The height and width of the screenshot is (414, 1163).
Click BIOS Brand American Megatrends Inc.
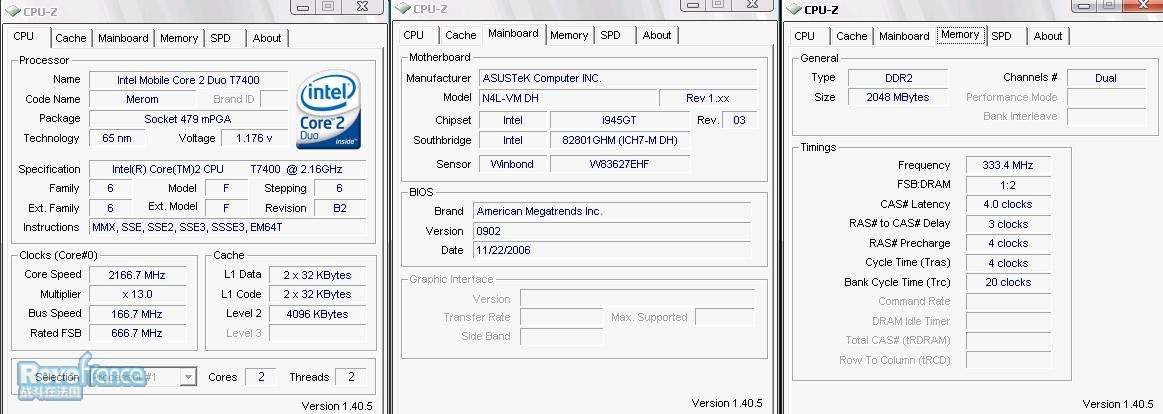click(x=612, y=211)
